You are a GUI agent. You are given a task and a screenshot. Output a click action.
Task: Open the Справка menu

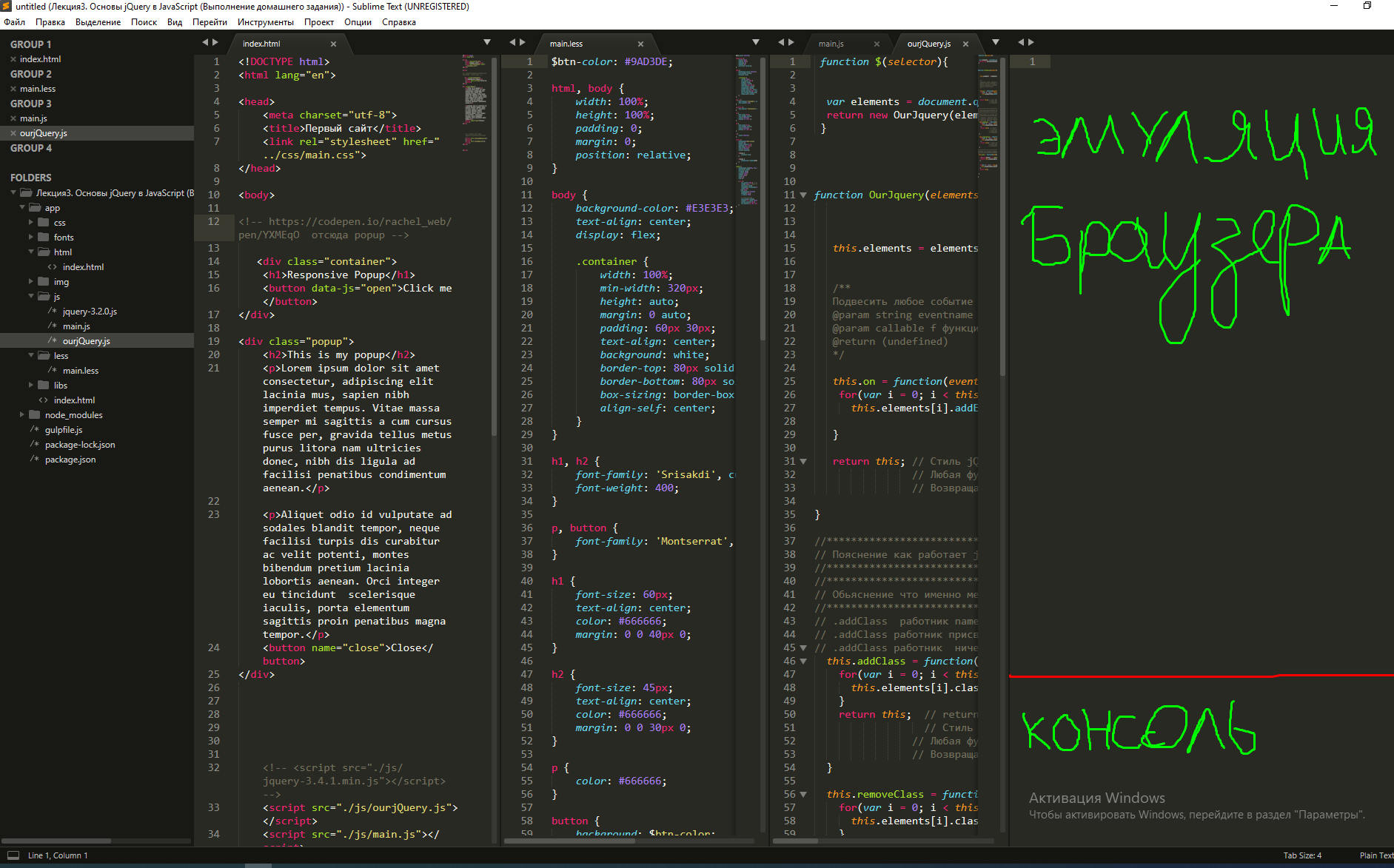399,22
